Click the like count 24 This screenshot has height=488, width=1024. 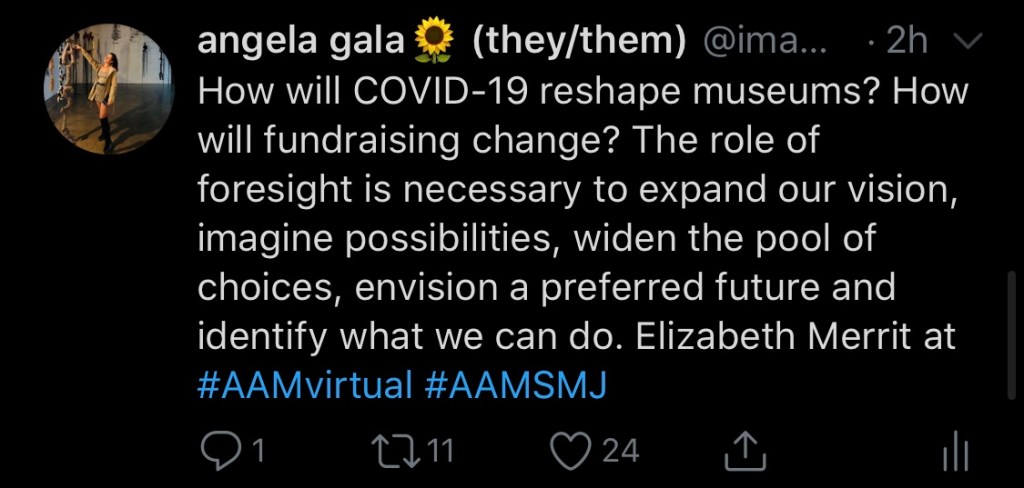click(x=620, y=451)
